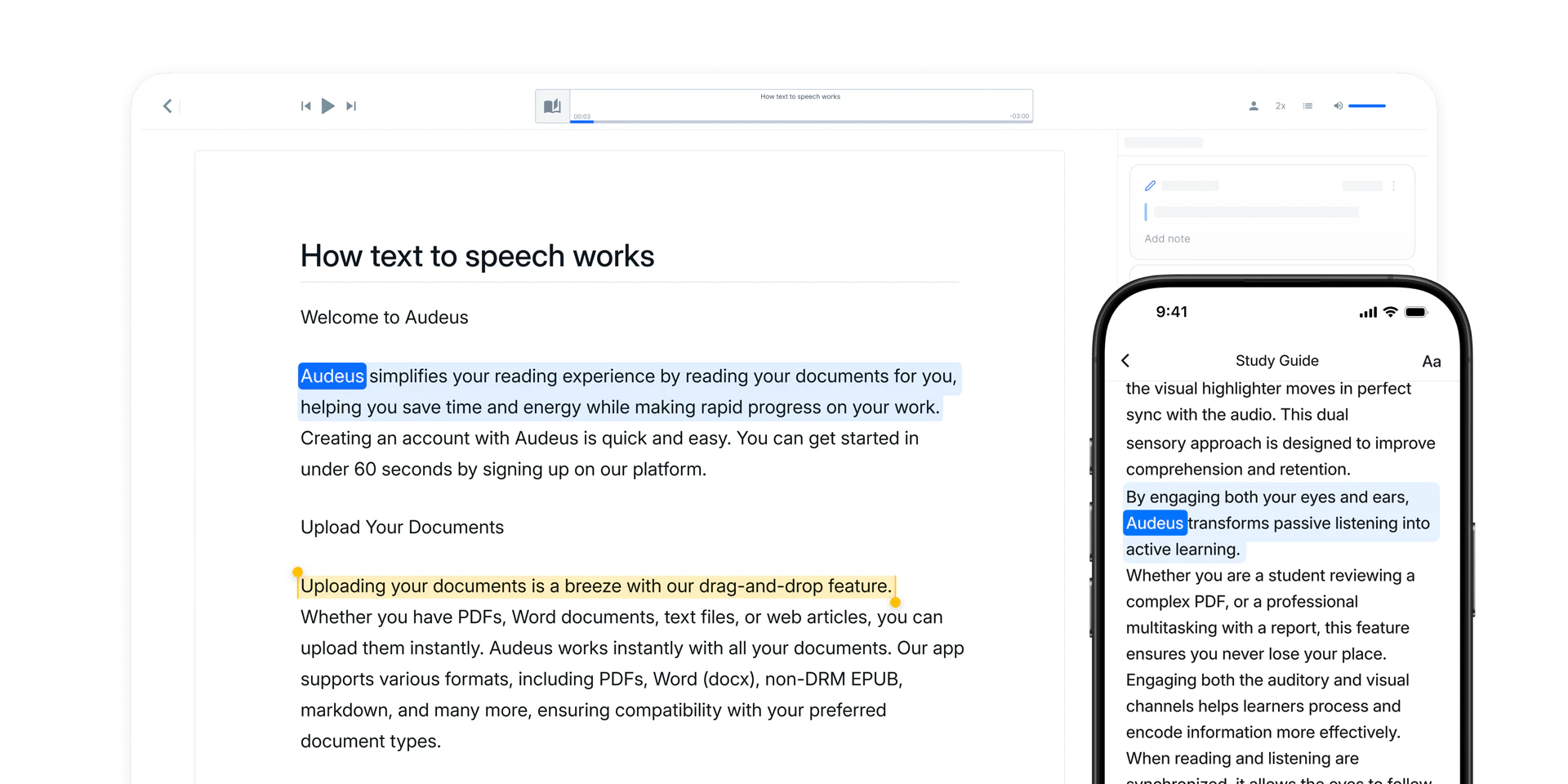Click the speaker volume icon
The height and width of the screenshot is (784, 1568).
pyautogui.click(x=1338, y=105)
